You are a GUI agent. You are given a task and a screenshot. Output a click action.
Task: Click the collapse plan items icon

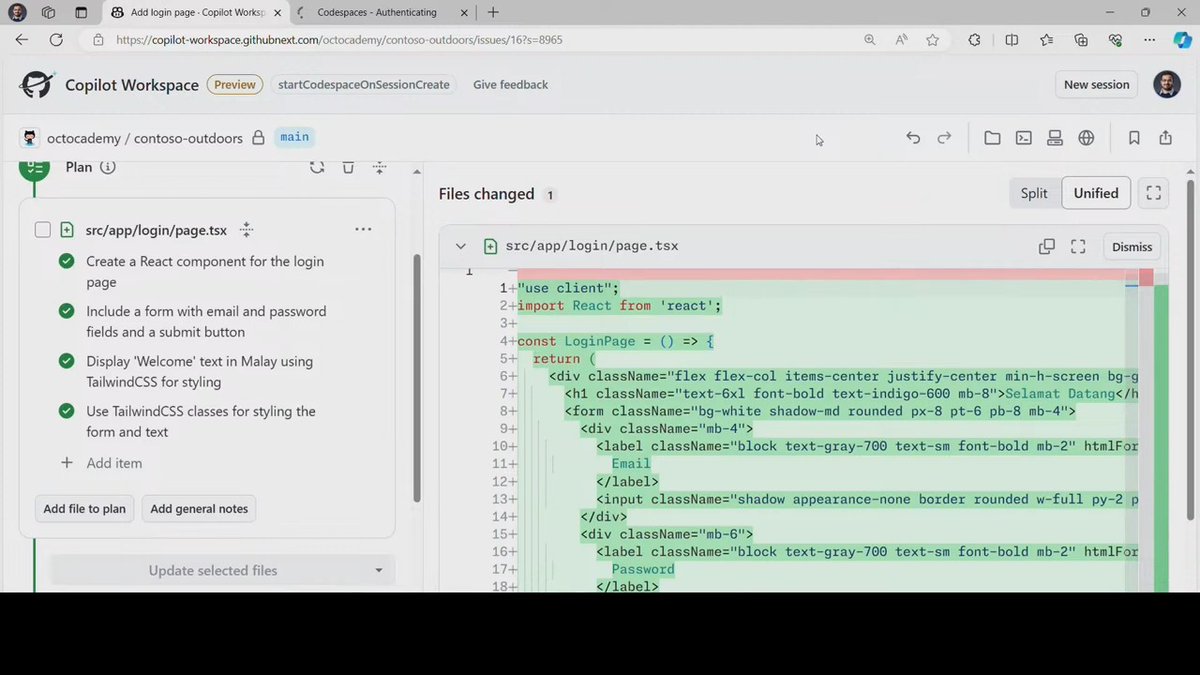click(x=379, y=167)
